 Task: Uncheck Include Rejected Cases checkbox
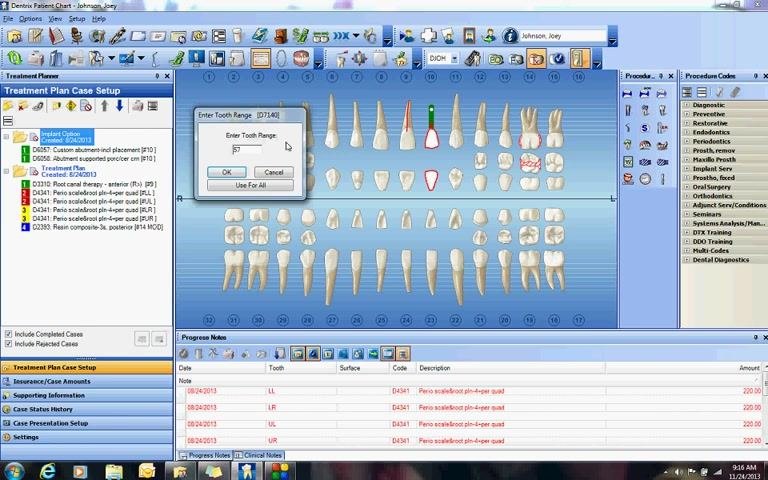[8, 344]
